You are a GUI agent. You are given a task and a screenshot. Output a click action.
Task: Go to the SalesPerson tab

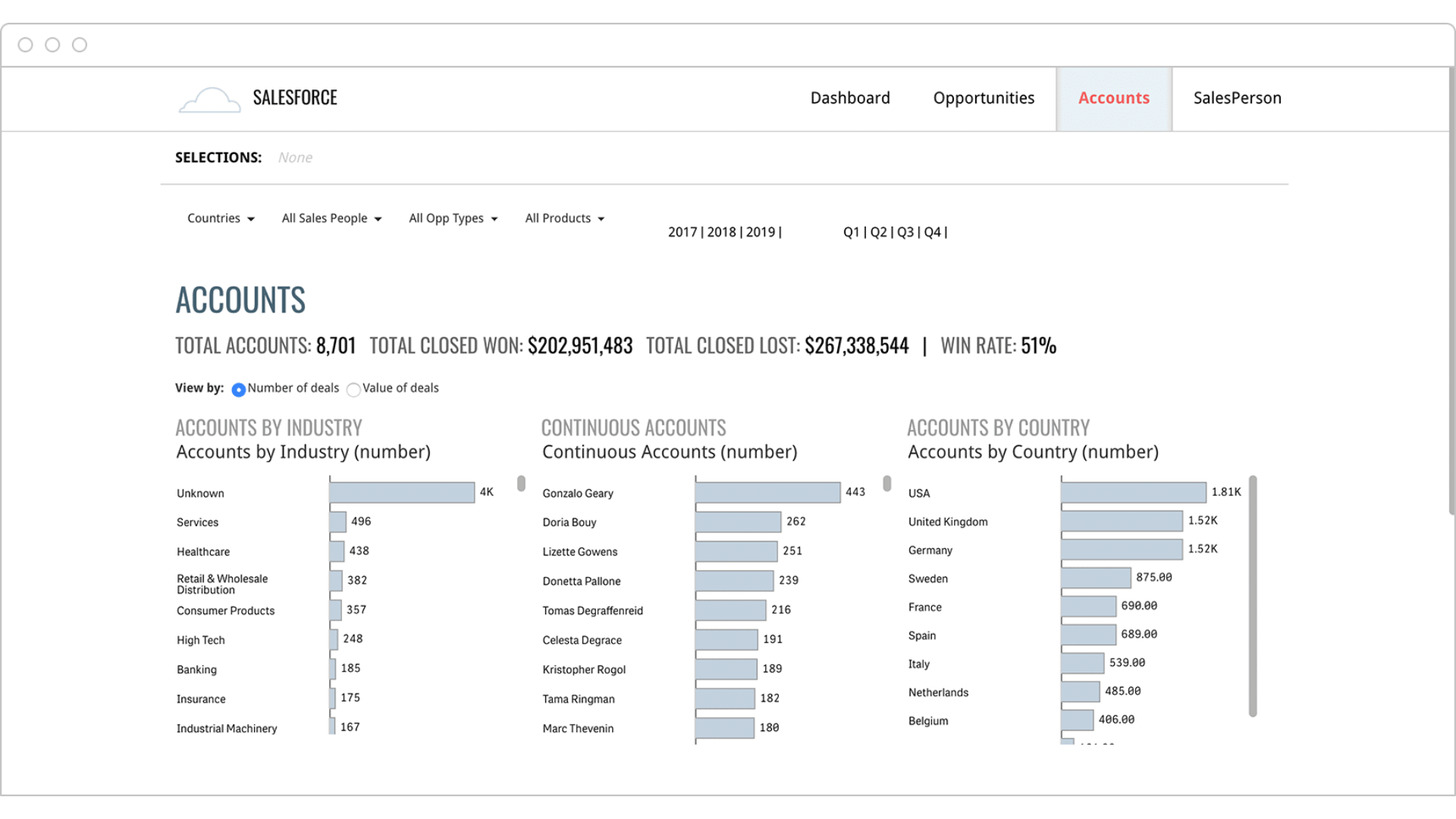(x=1237, y=99)
